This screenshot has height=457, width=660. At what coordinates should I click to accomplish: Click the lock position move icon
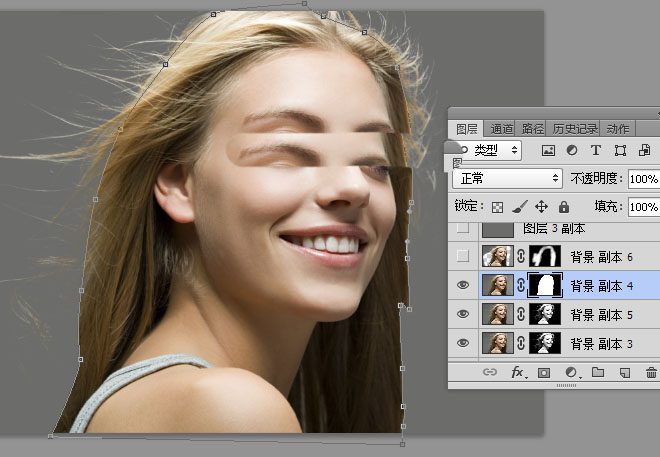[541, 207]
